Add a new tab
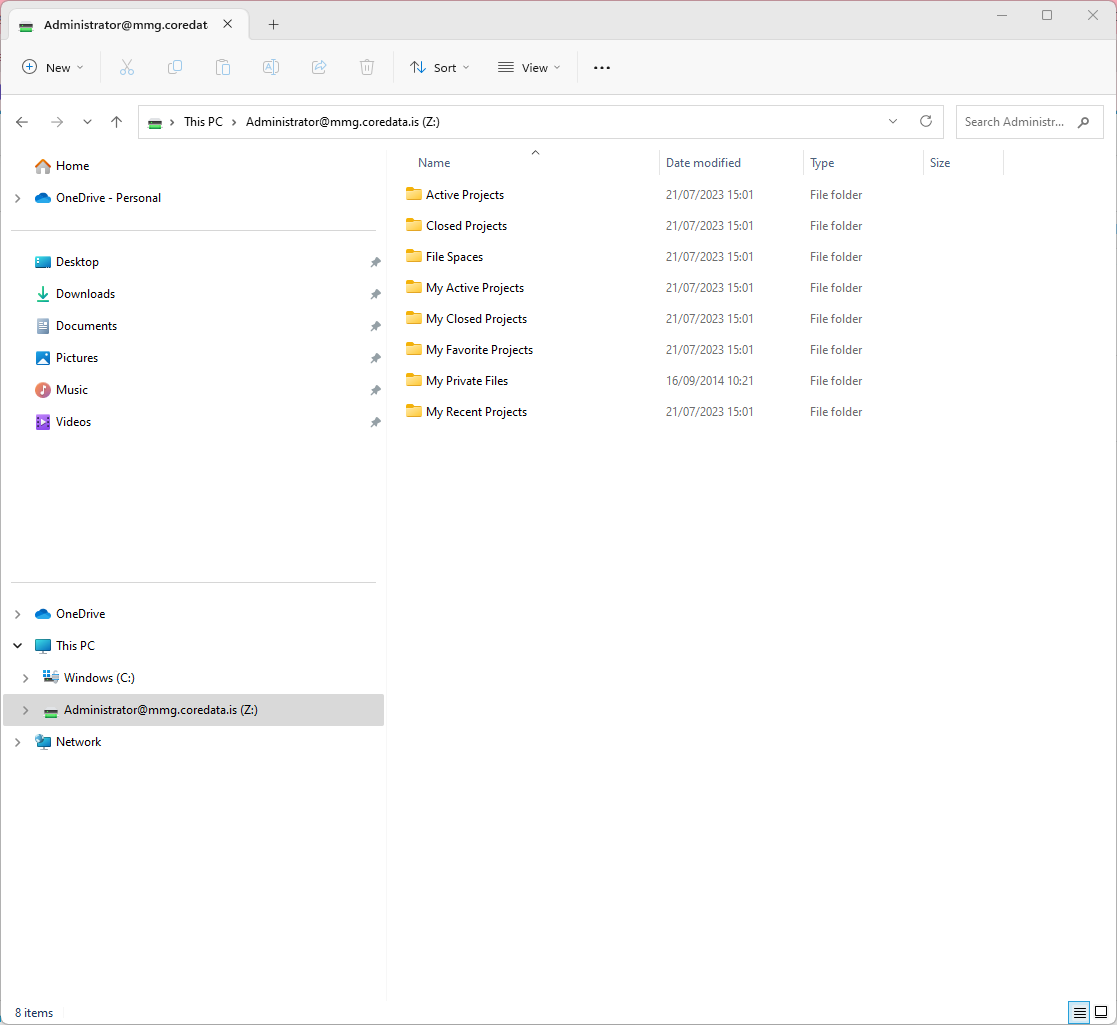 point(273,24)
